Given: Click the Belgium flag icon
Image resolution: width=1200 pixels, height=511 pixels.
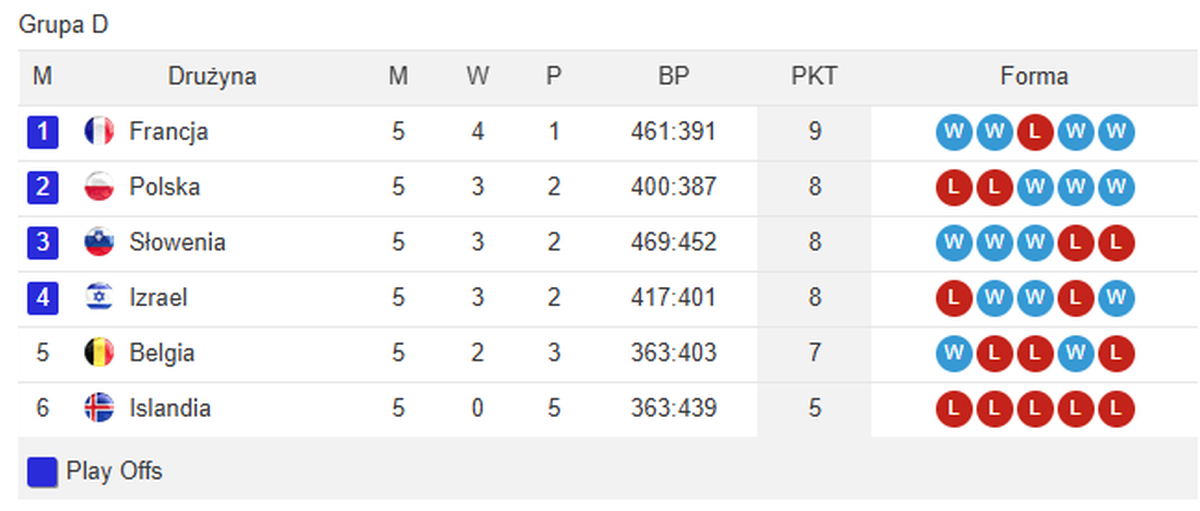Looking at the screenshot, I should [x=99, y=353].
